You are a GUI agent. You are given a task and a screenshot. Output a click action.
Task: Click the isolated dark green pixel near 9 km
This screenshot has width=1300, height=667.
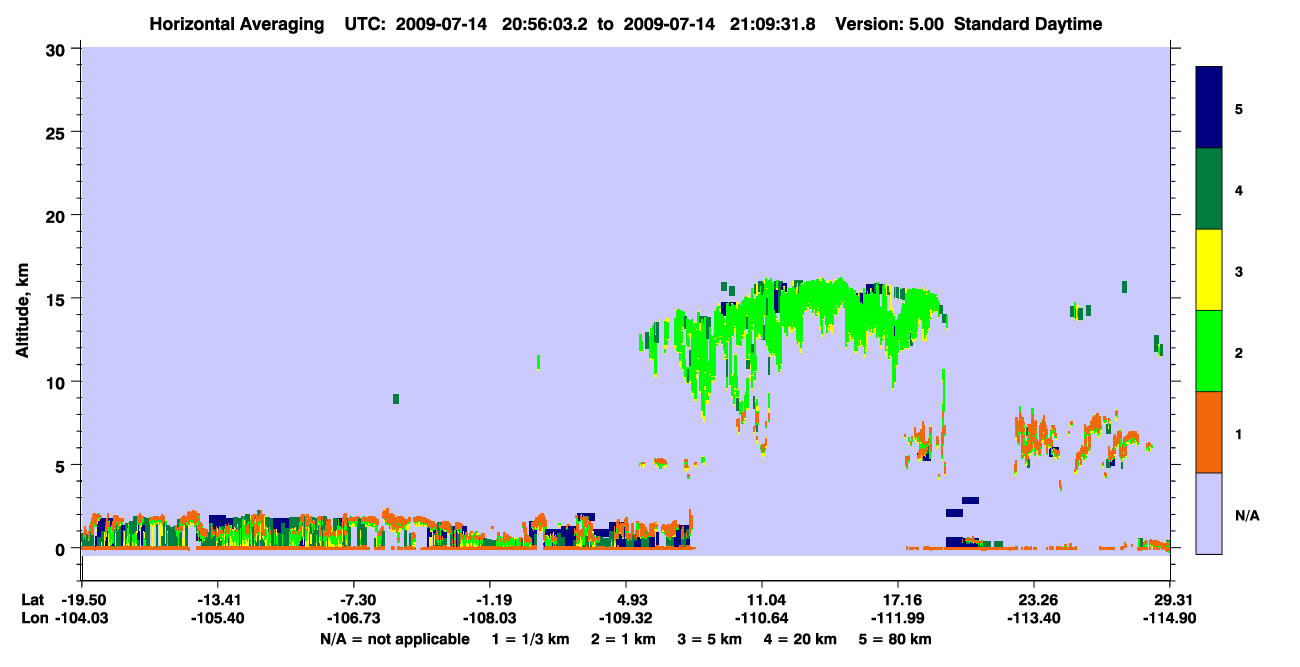(396, 399)
